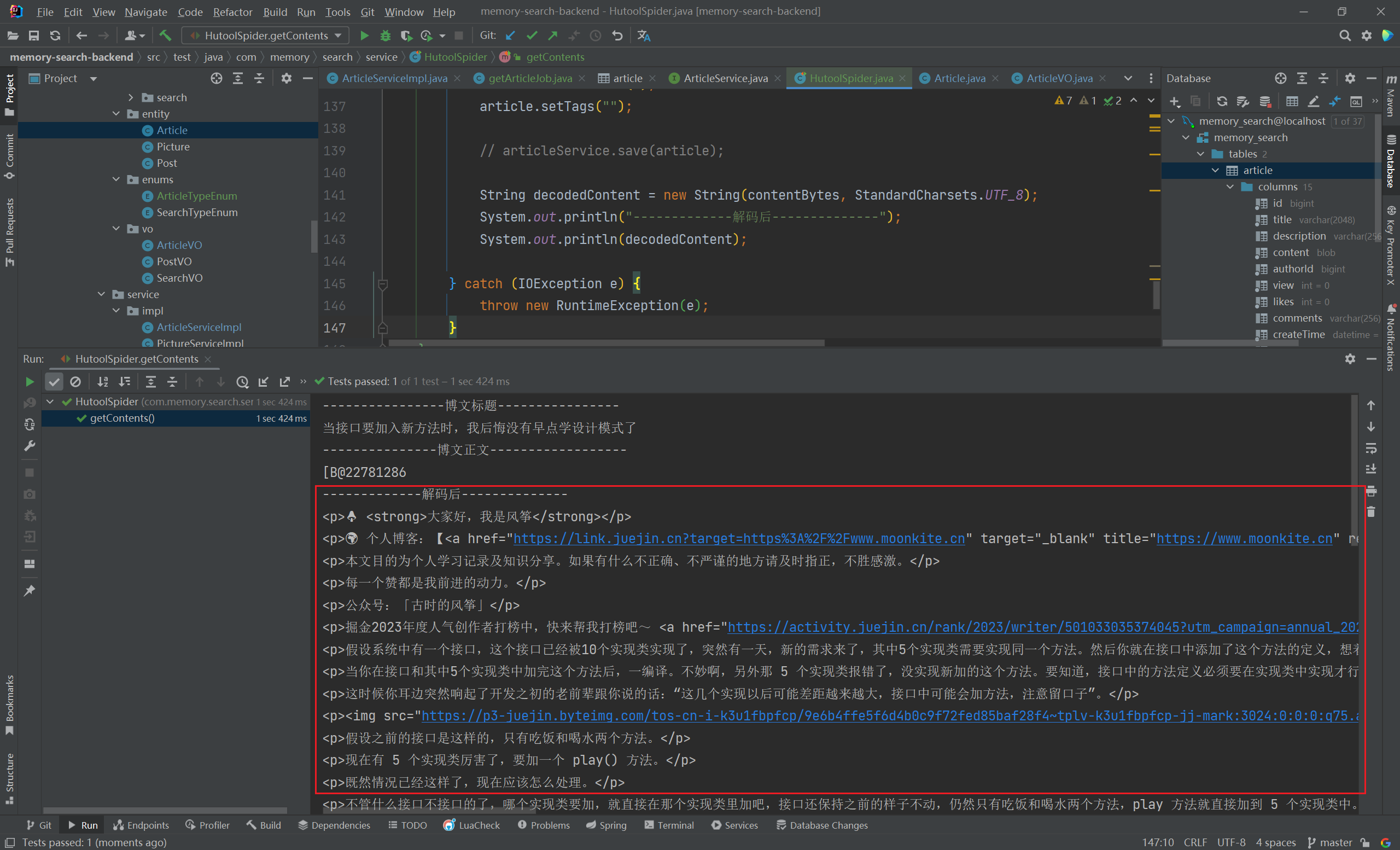Toggle Pull Requests tool window

pyautogui.click(x=9, y=232)
